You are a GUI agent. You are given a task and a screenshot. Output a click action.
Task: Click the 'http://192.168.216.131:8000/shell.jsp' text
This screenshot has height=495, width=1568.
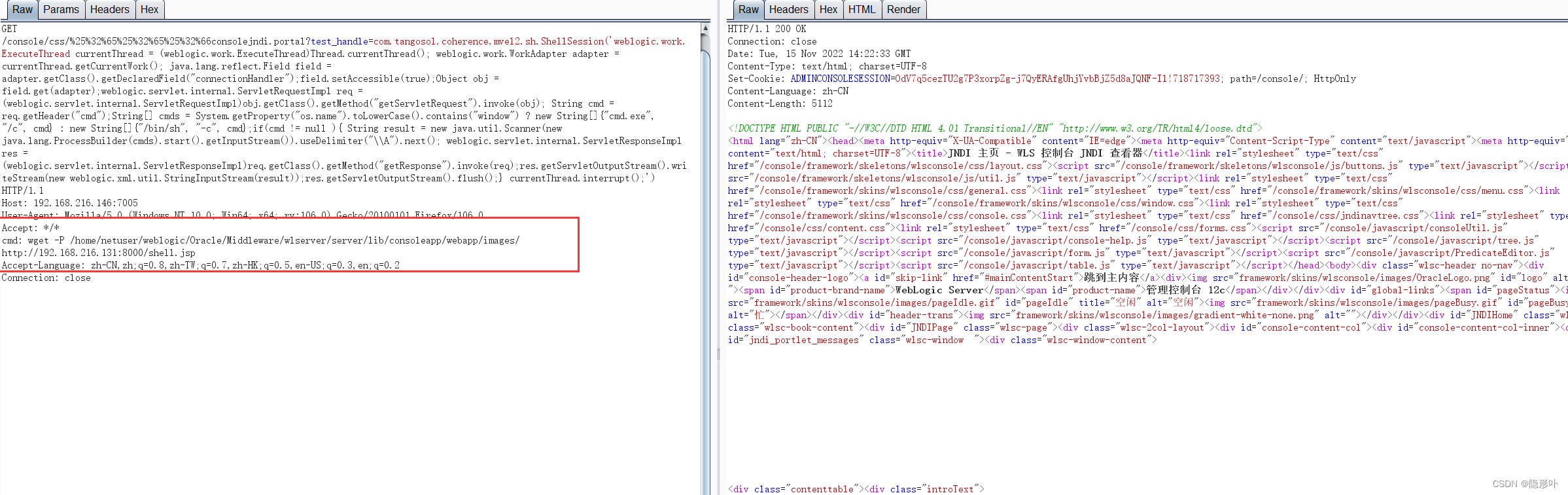tap(98, 253)
